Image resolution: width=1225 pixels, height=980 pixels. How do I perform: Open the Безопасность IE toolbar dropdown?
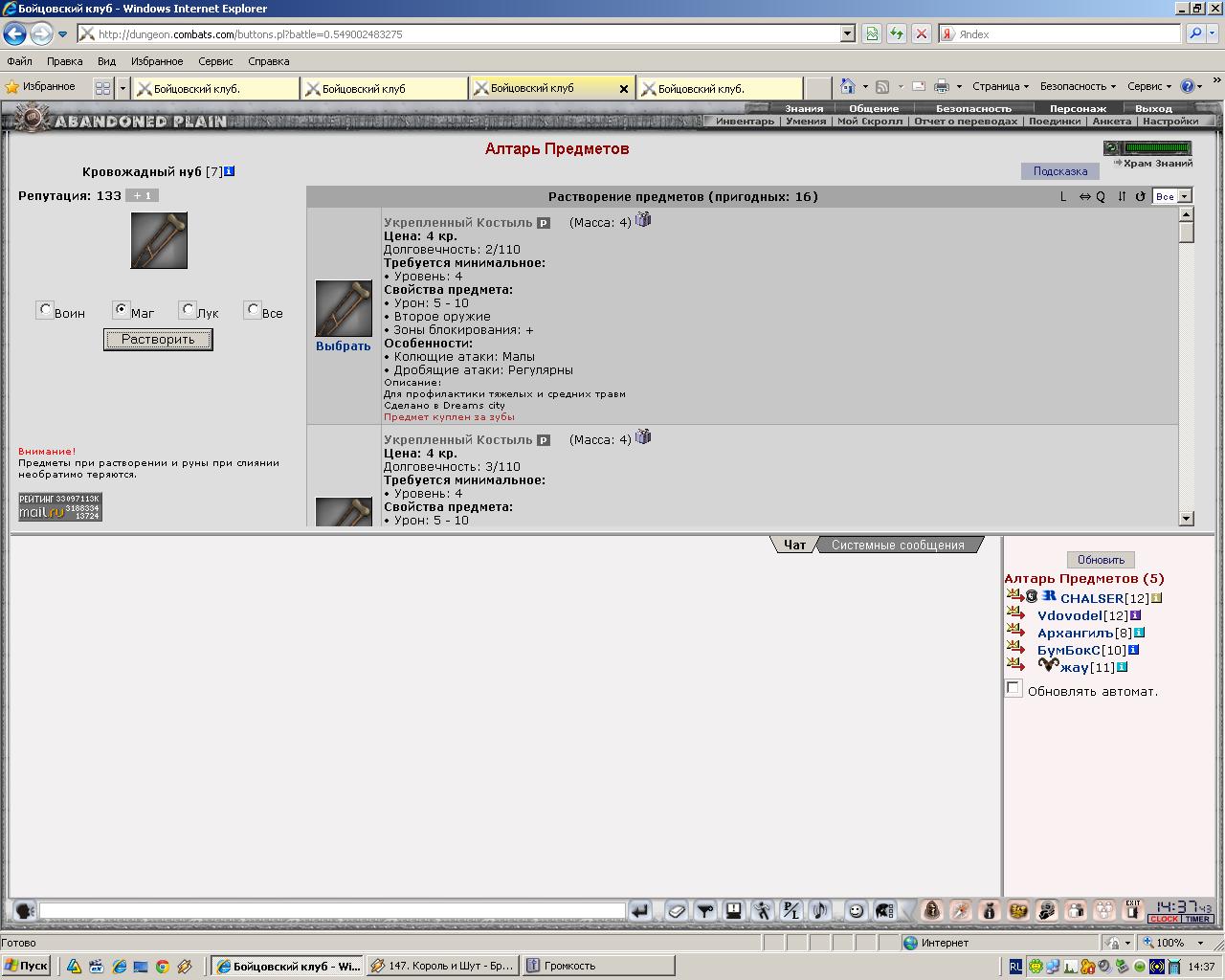click(1078, 86)
